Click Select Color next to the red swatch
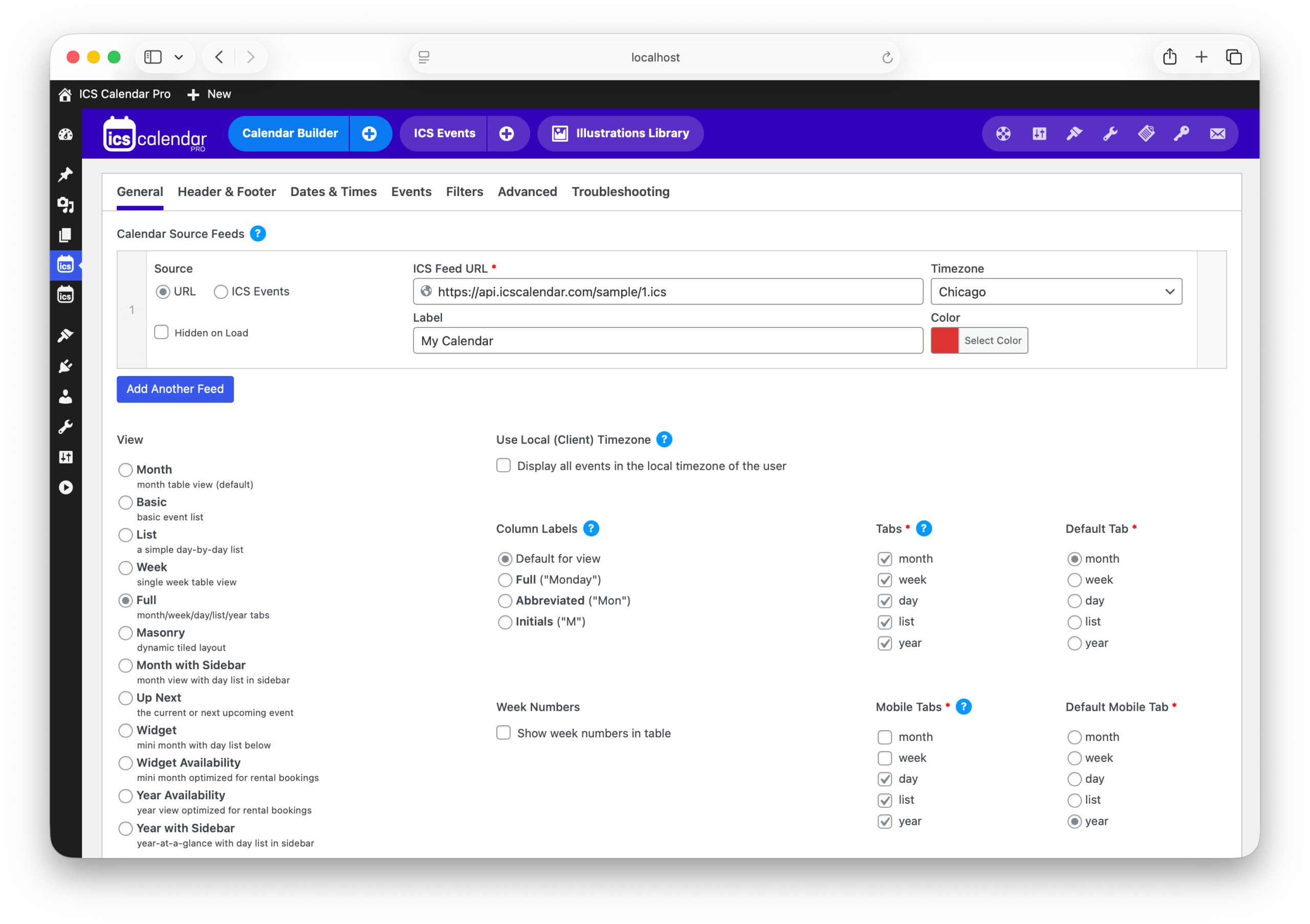The width and height of the screenshot is (1310, 924). coord(993,341)
